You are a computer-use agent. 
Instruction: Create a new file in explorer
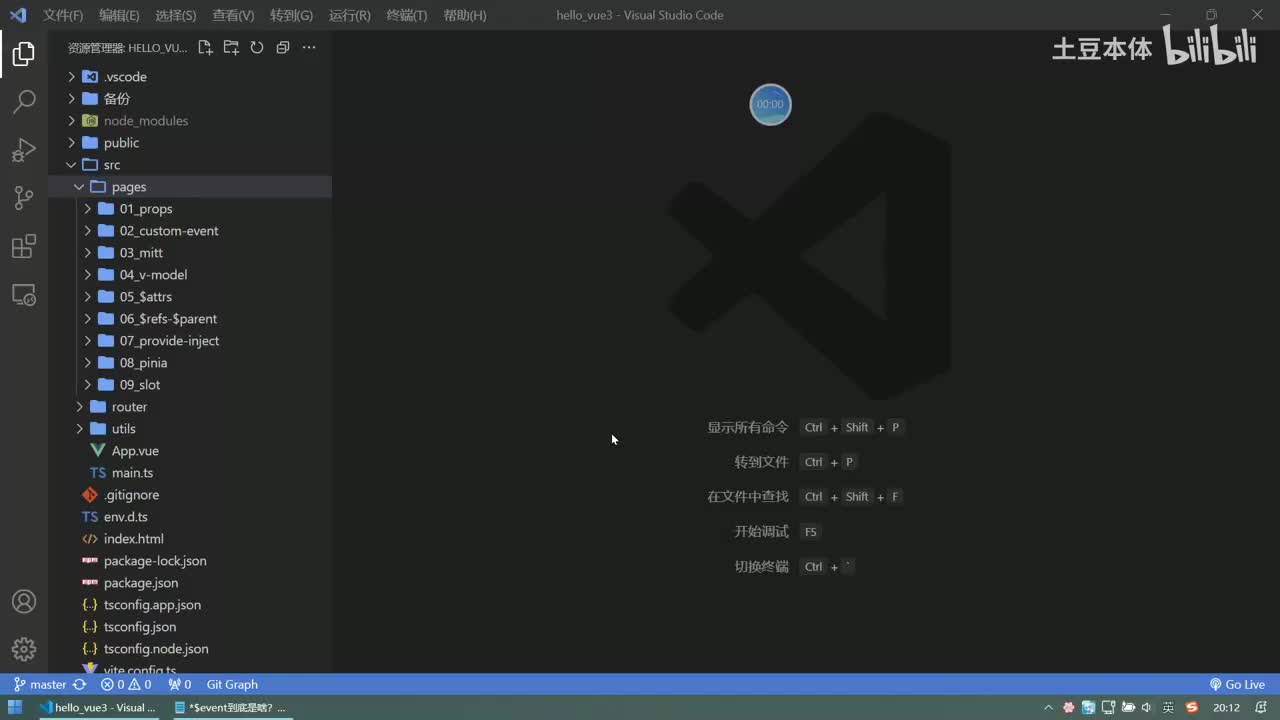point(205,48)
